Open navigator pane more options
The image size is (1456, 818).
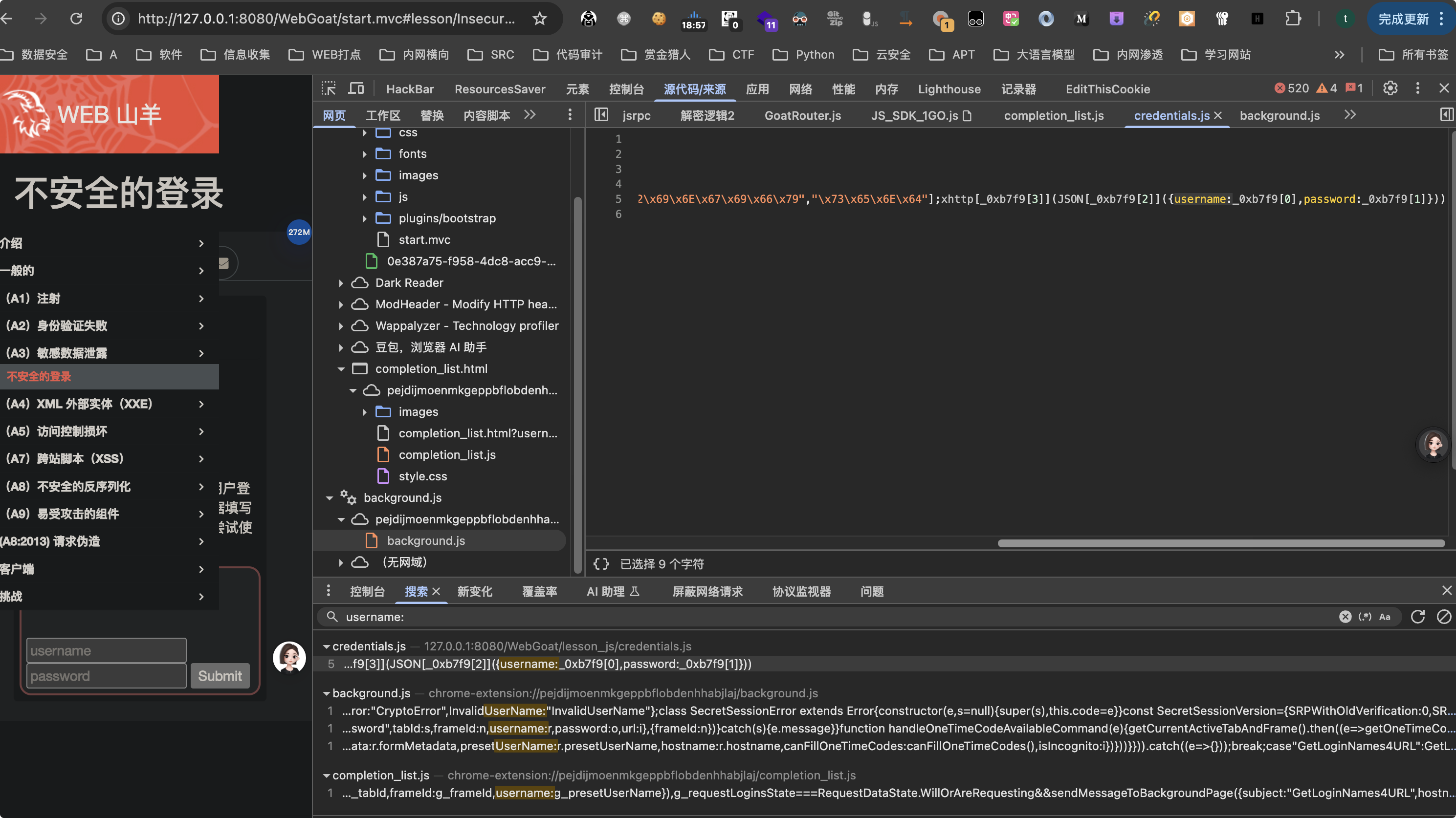point(570,115)
